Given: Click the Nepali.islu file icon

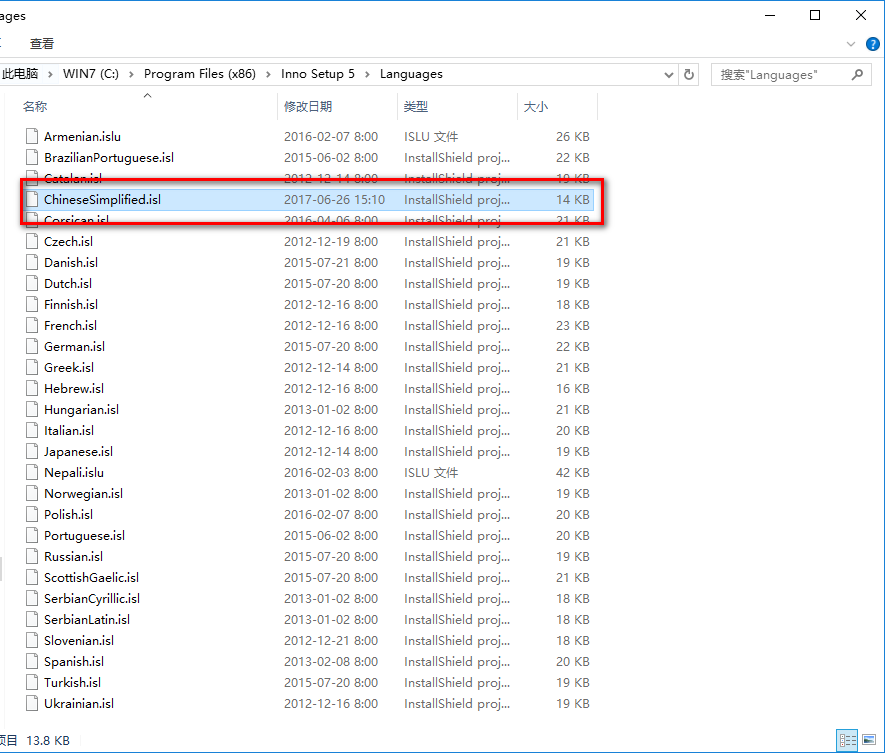Looking at the screenshot, I should point(32,472).
